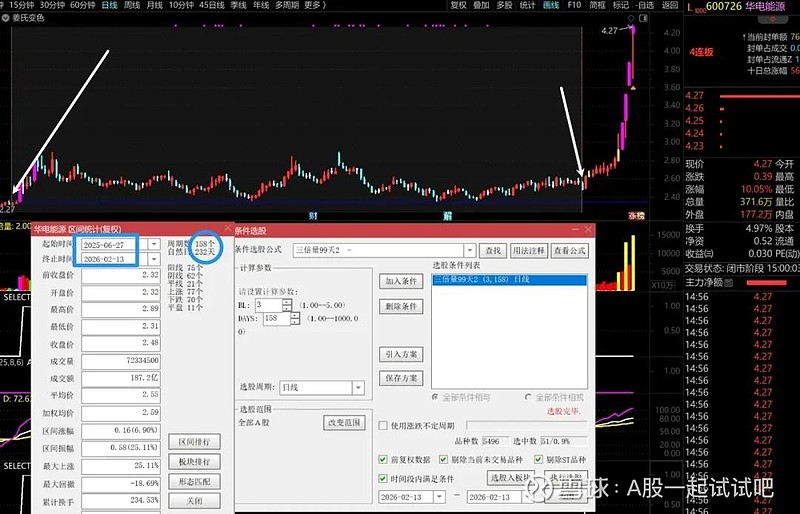Image resolution: width=800 pixels, height=514 pixels.
Task: Increase the BL parameter with up arrow
Action: point(287,302)
